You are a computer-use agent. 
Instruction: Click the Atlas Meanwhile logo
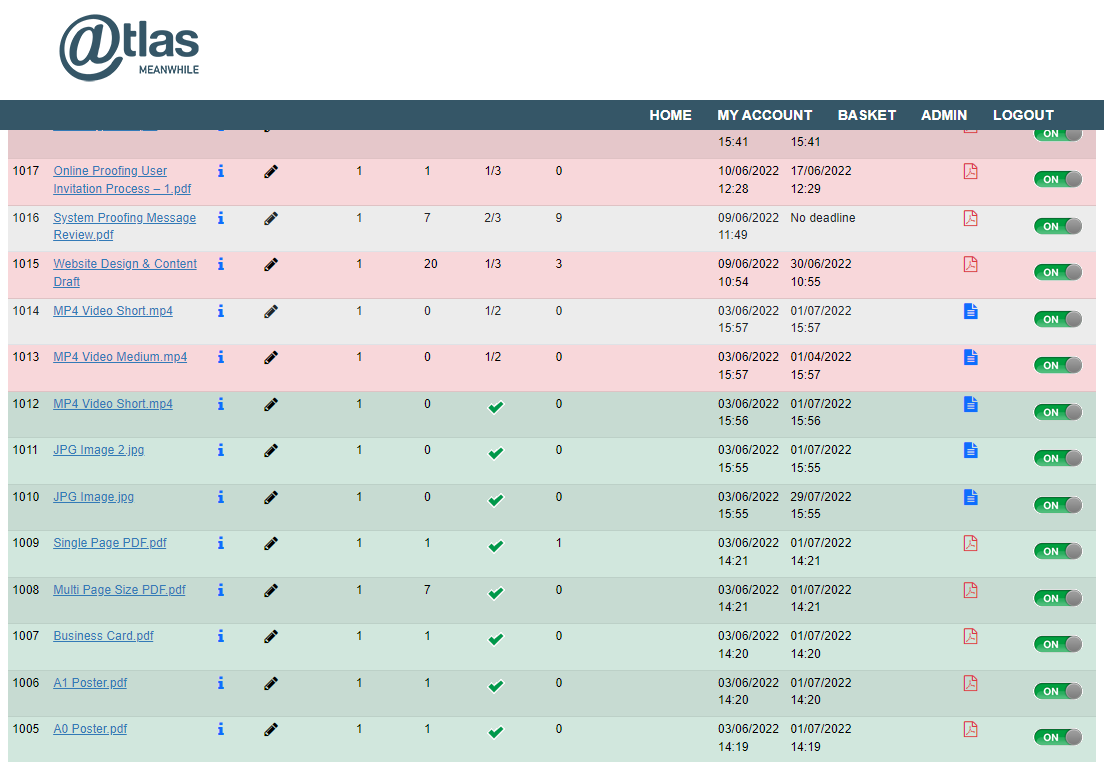pos(130,48)
